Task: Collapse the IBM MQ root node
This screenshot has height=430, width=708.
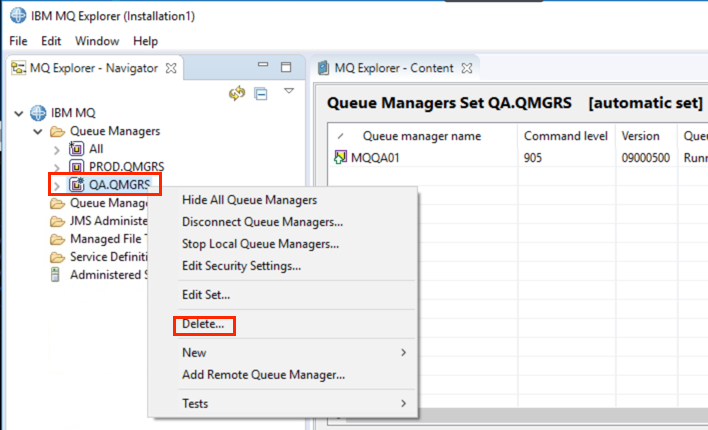Action: tap(19, 113)
